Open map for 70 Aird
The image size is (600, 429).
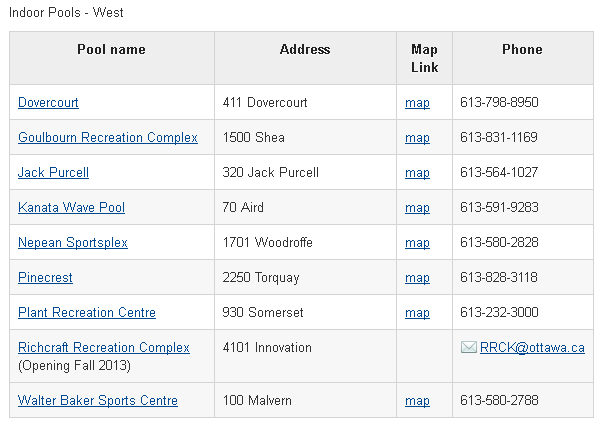point(417,208)
